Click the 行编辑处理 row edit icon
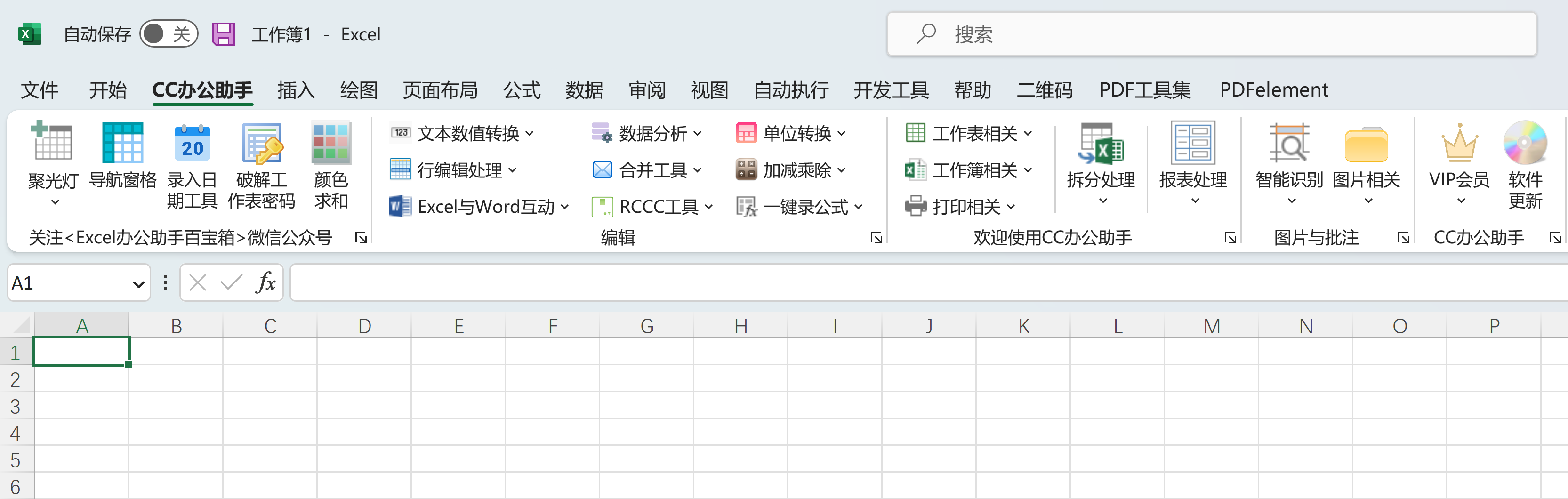This screenshot has width=1568, height=499. point(401,170)
